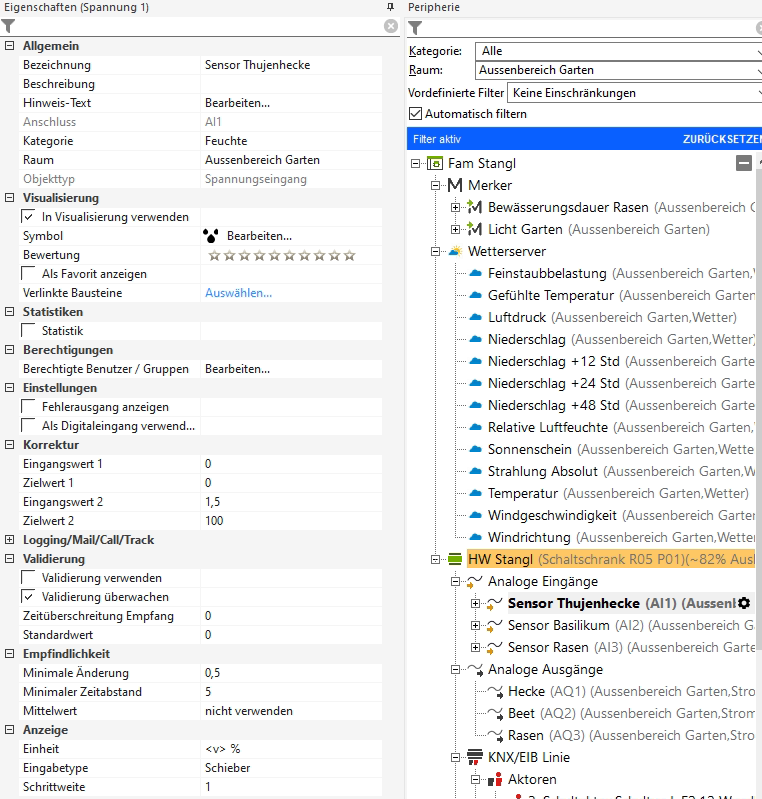Click the filter funnel in Eigenschaften panel
The image size is (762, 799).
coord(8,26)
